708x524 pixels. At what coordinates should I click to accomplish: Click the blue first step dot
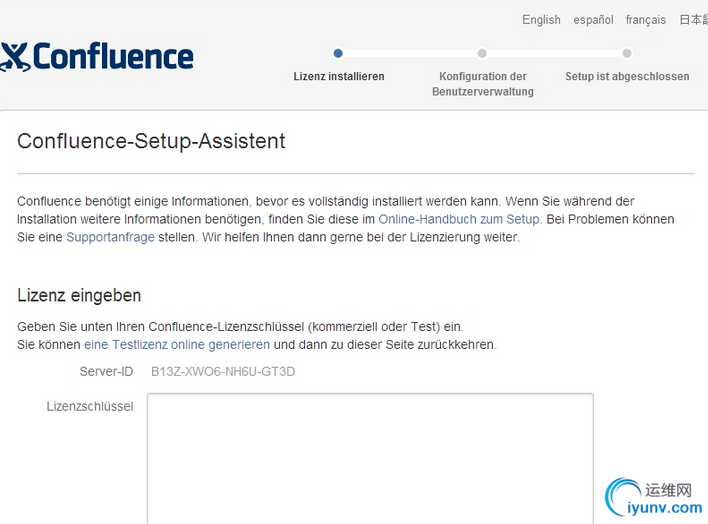[338, 53]
